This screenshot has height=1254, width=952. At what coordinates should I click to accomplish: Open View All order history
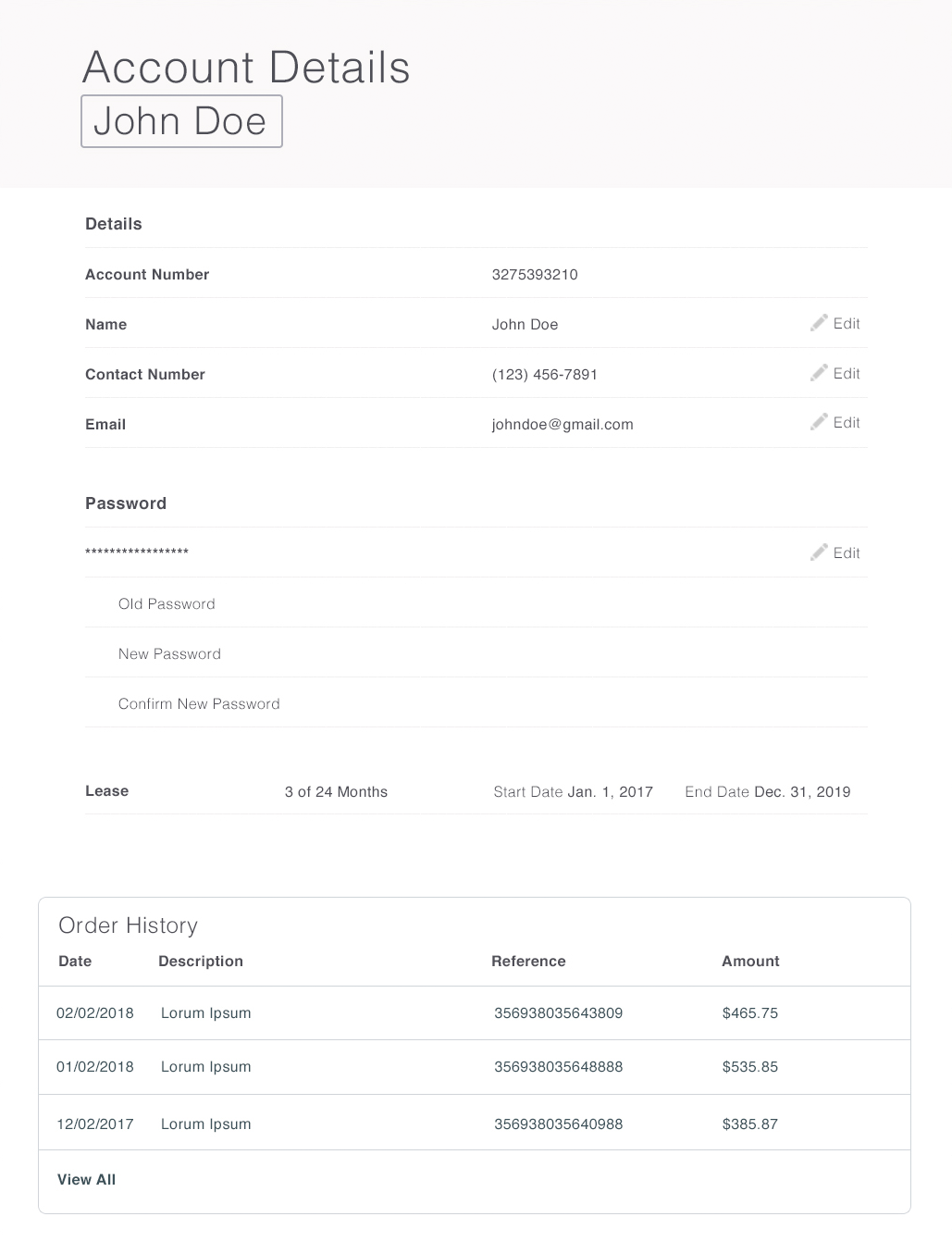coord(86,1179)
